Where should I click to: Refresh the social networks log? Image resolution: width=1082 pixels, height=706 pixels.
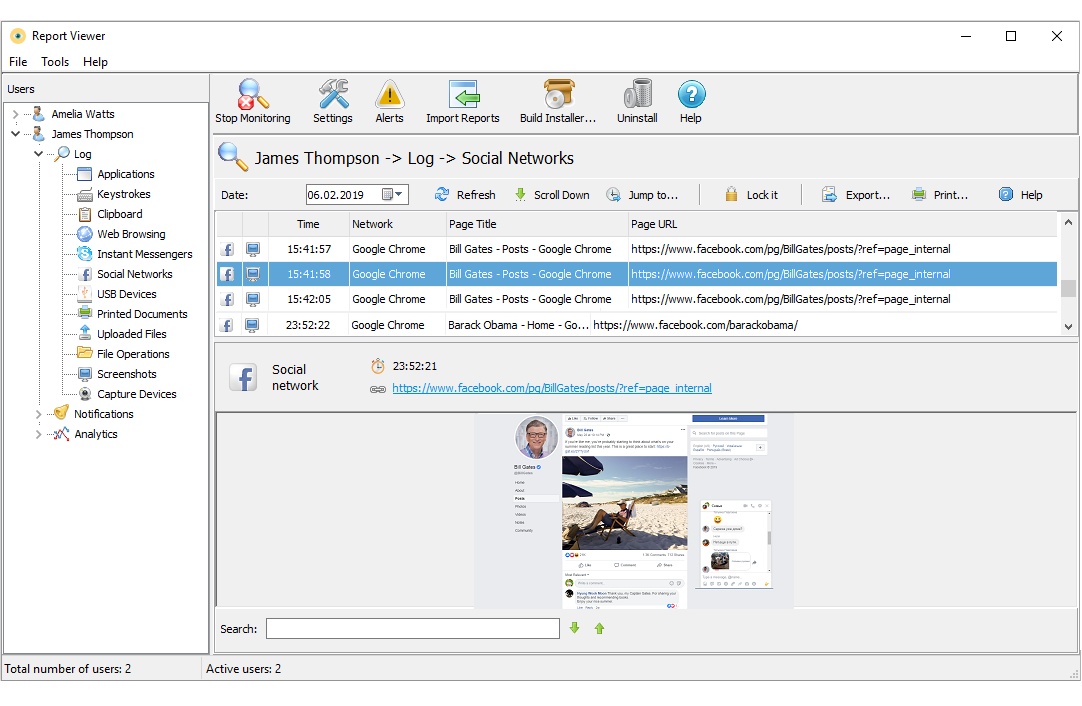(465, 195)
